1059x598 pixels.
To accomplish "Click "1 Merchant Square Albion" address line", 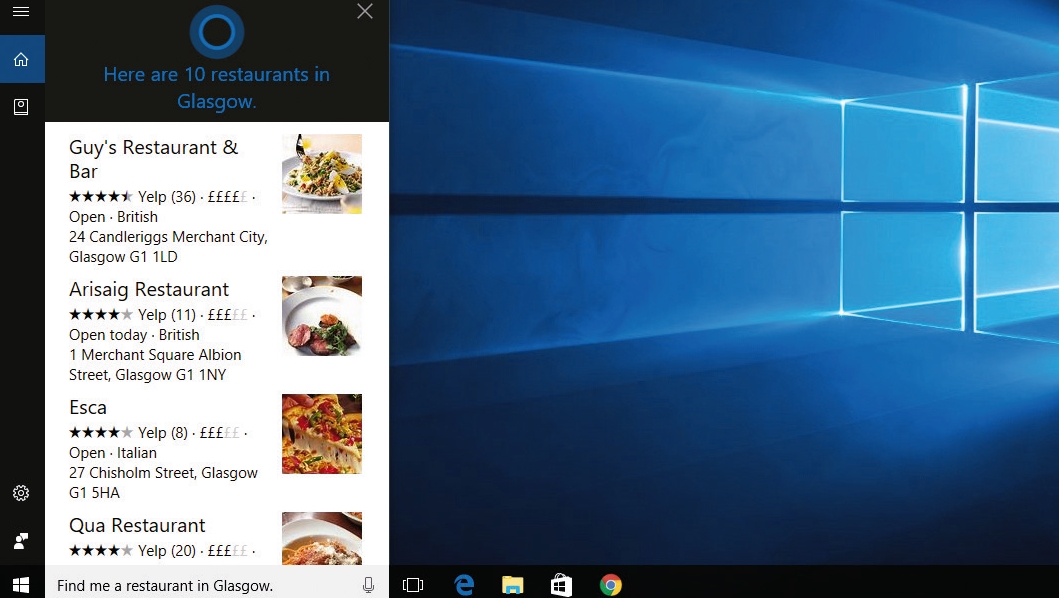I will 155,355.
